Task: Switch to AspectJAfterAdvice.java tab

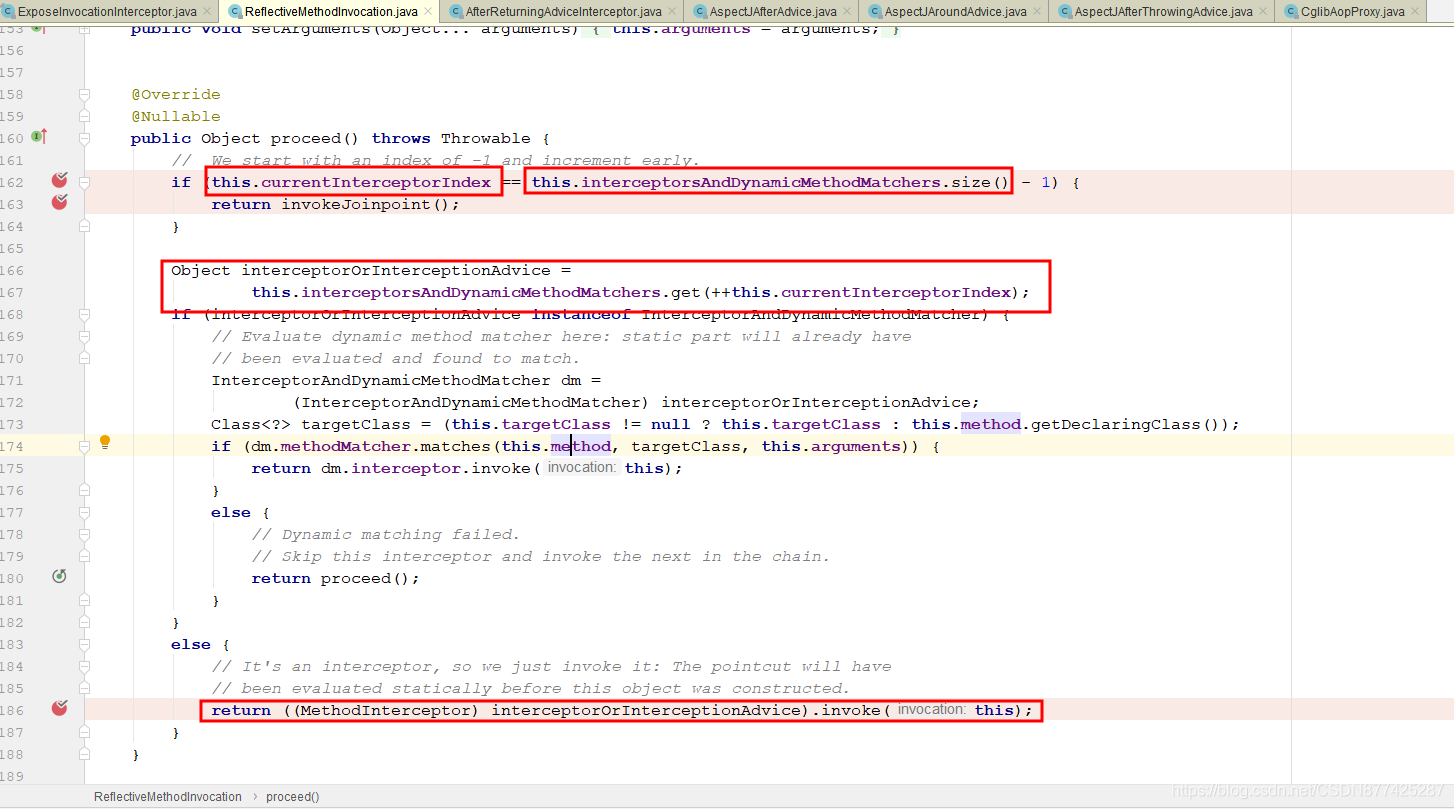Action: click(772, 12)
